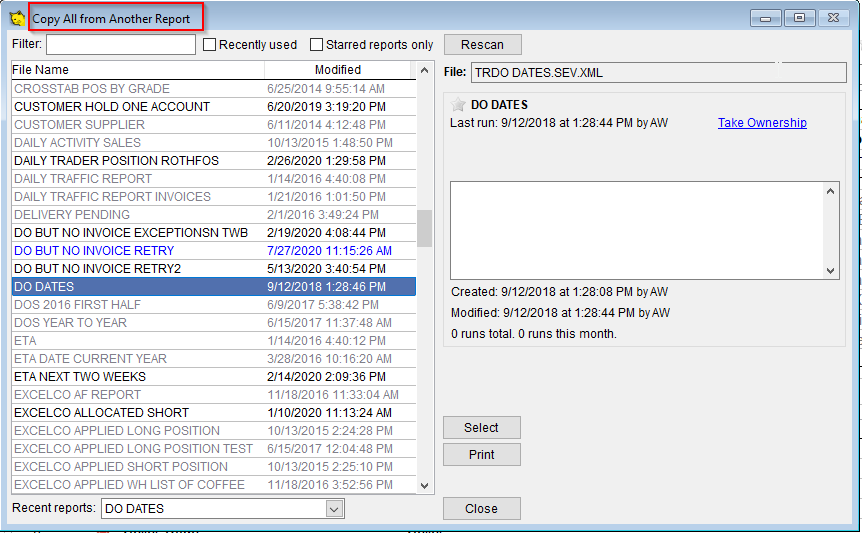Screen dimensions: 862x533
Task: Click the Take Ownership link
Action: (x=762, y=123)
